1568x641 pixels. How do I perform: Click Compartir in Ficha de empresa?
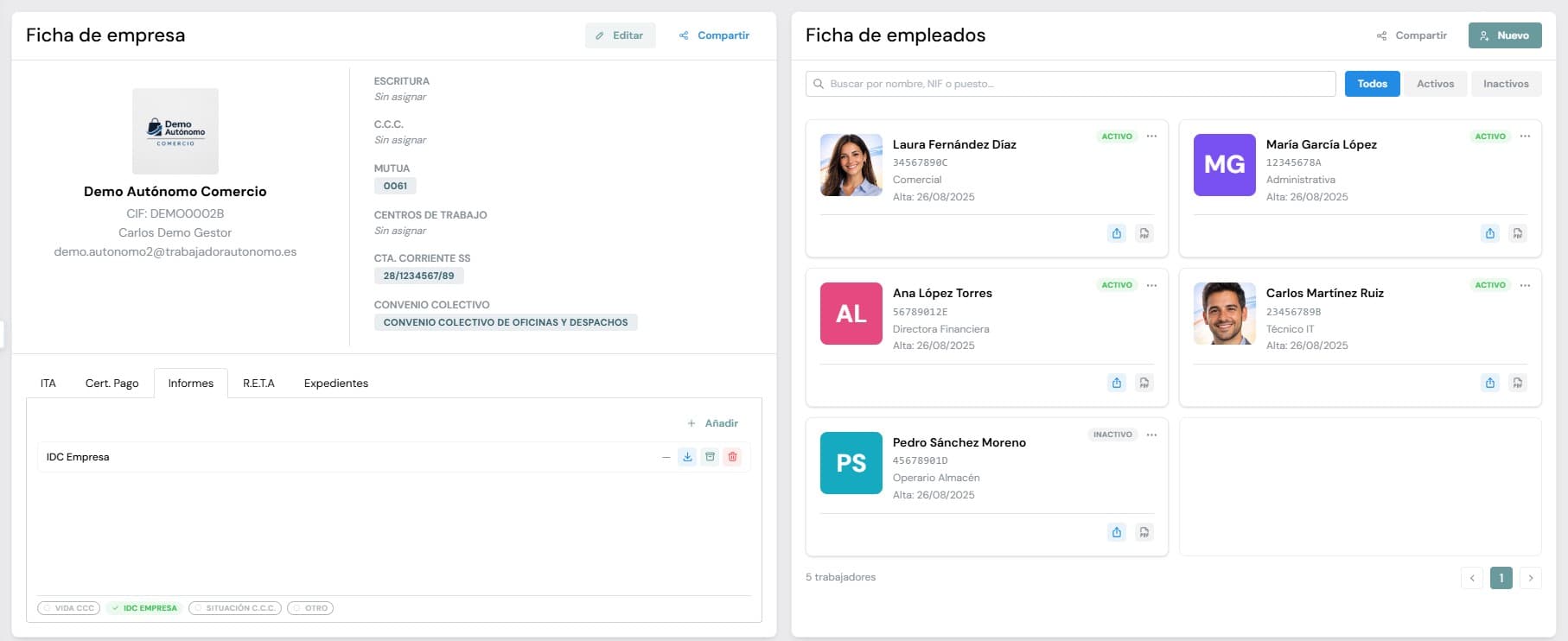(x=714, y=35)
